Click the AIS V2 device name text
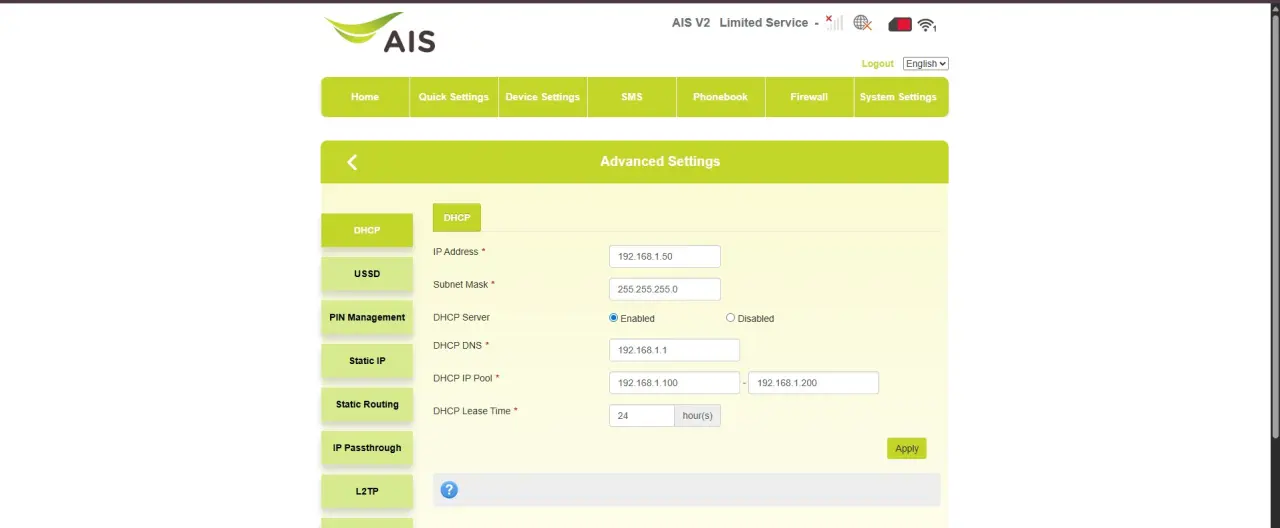The image size is (1280, 528). [691, 22]
